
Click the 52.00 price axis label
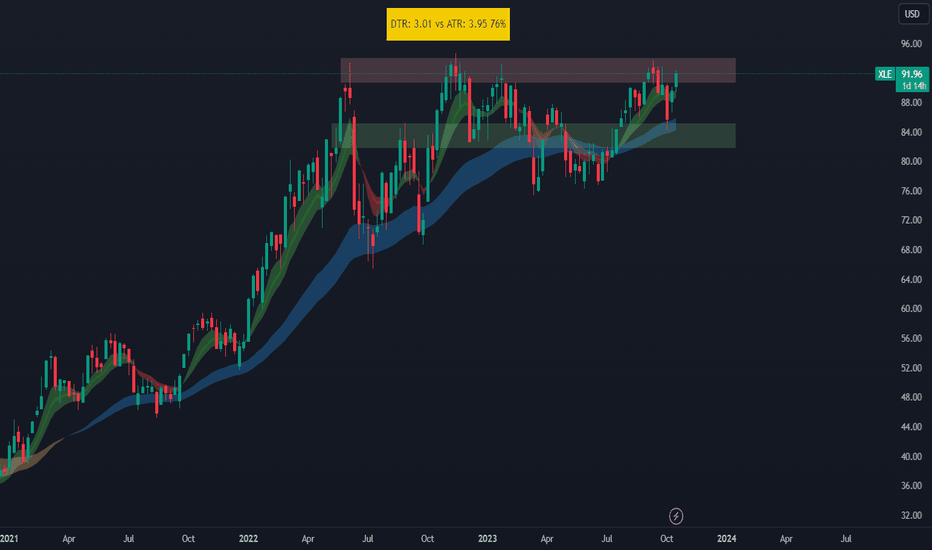click(911, 368)
